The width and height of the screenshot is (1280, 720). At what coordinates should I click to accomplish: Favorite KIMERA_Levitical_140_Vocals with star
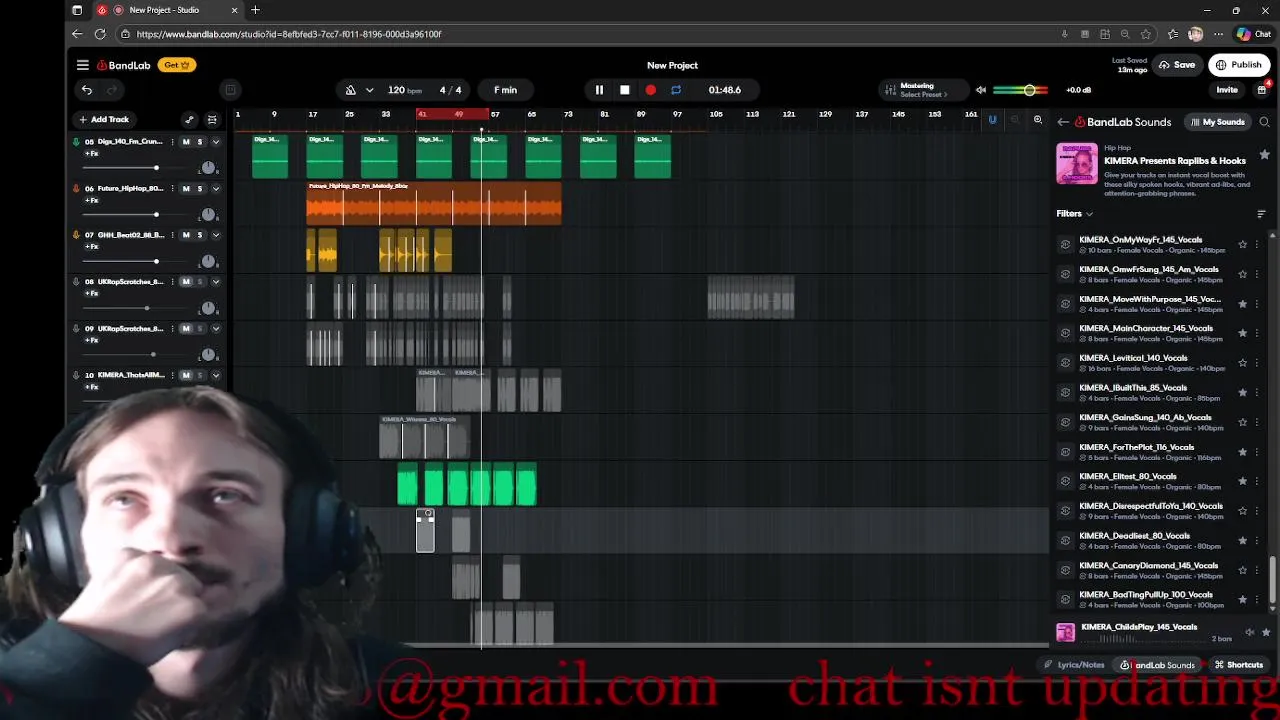coord(1243,362)
